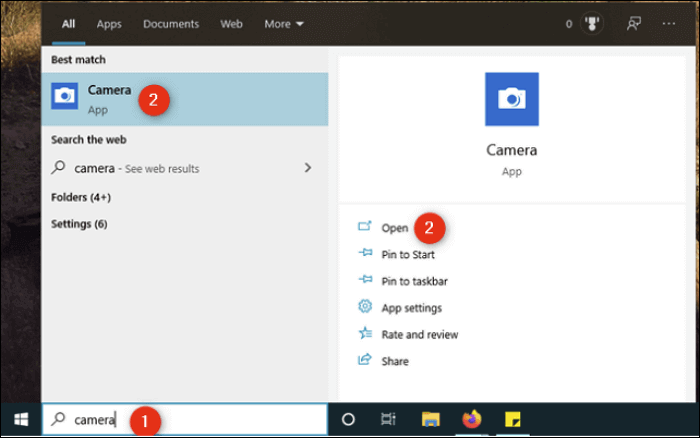Expand the Folders (4+) group
Viewport: 700px width, 438px height.
point(81,197)
